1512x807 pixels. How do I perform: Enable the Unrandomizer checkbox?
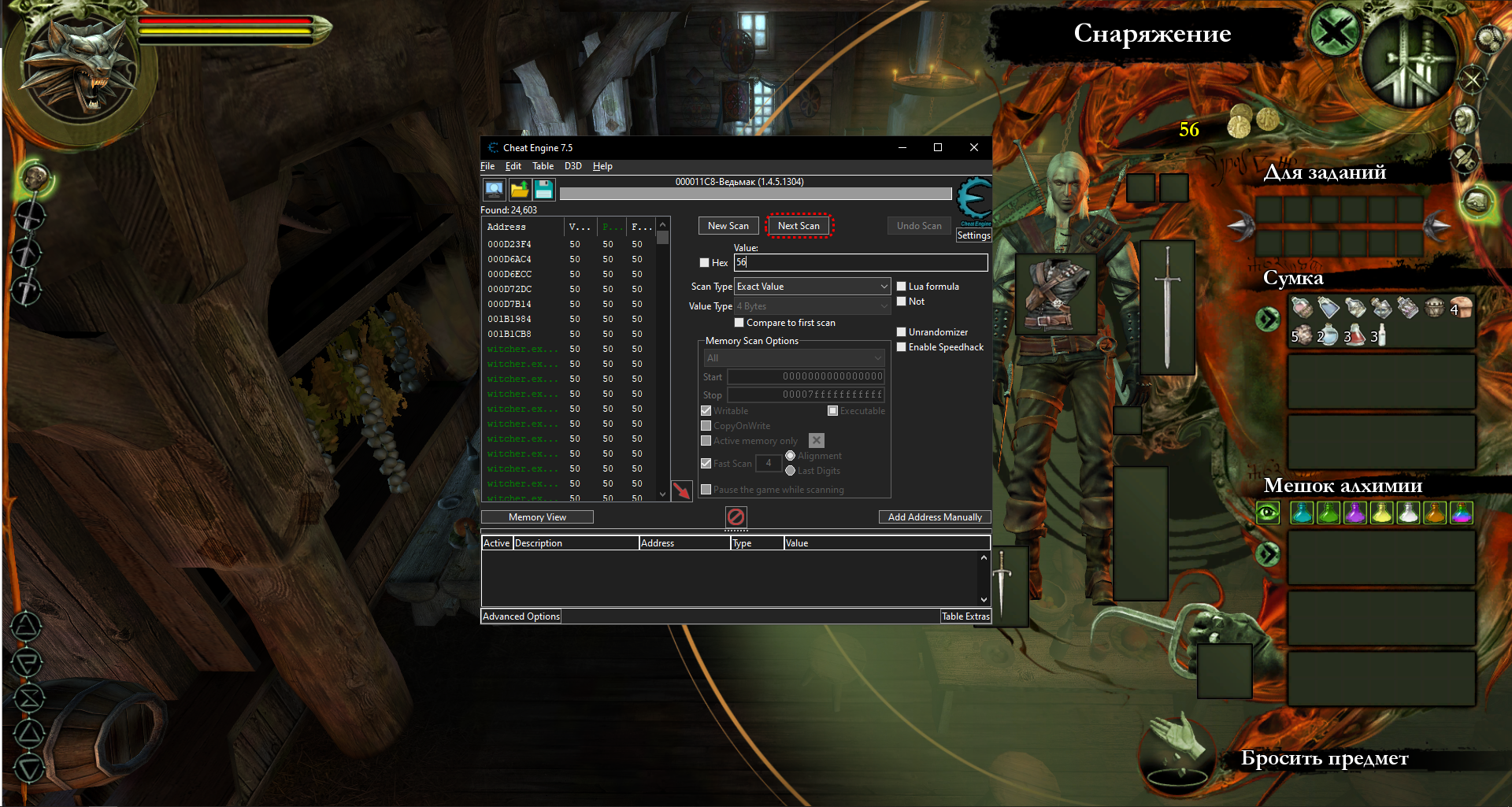click(x=902, y=332)
